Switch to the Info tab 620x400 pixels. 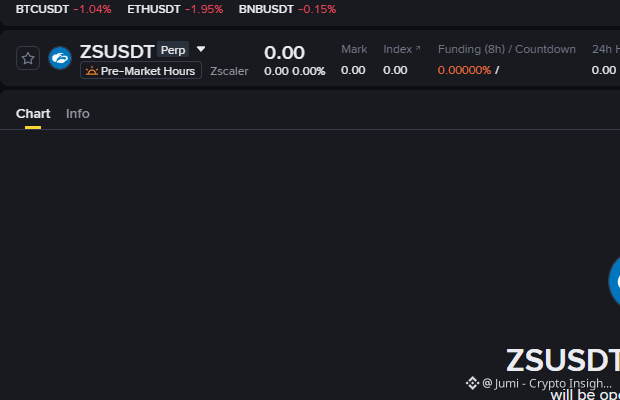click(x=78, y=114)
